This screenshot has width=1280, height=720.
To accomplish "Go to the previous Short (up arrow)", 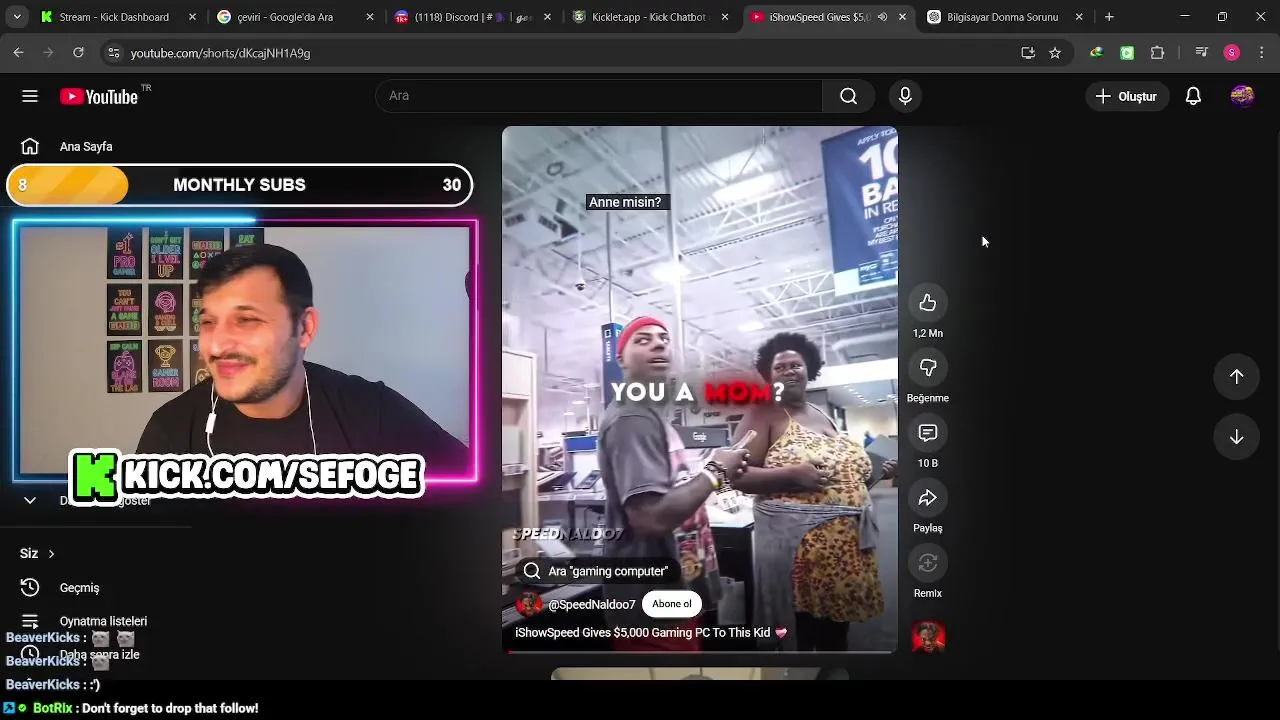I will click(1237, 376).
